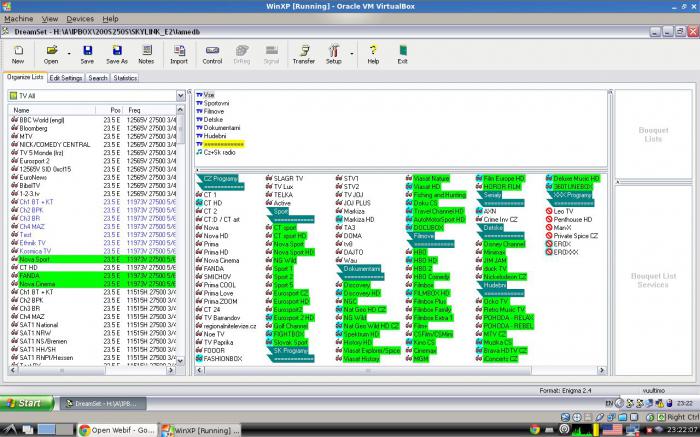The width and height of the screenshot is (700, 437).
Task: Expand the Setup button dropdown arrow
Action: coord(352,54)
